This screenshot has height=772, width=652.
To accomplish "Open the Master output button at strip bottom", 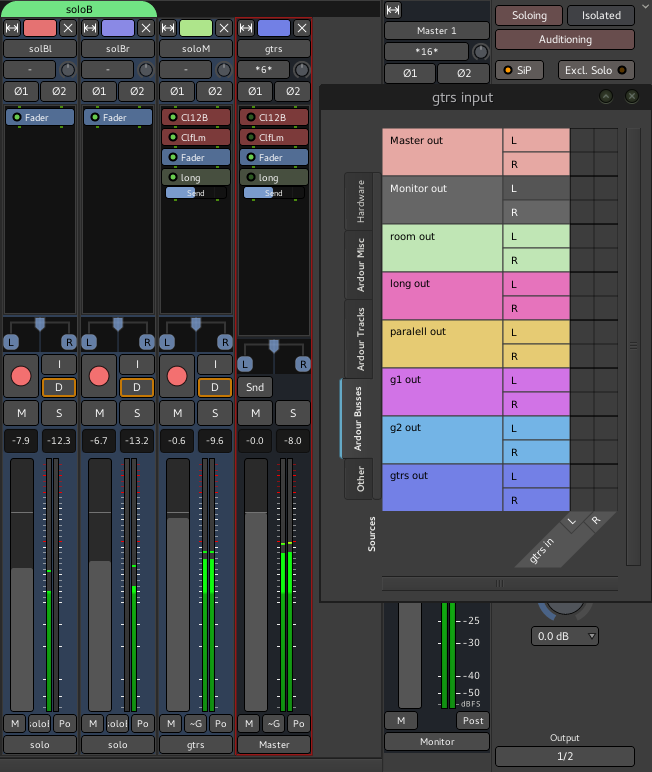I will click(274, 744).
